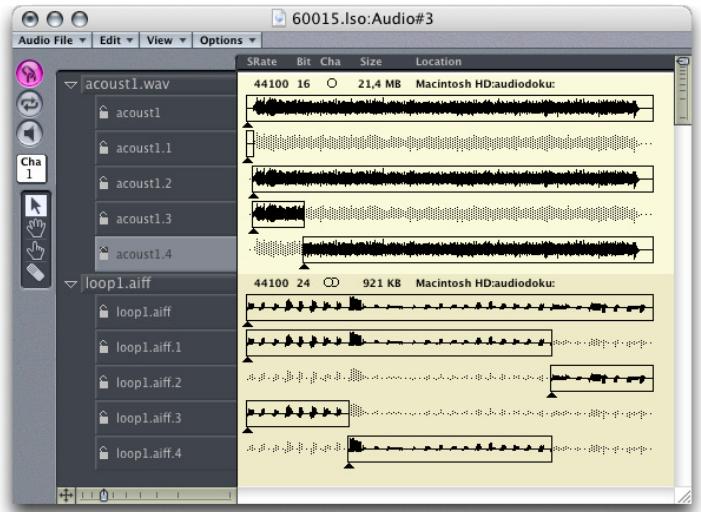Click the Size column header
Screen dimensions: 701x512
pos(371,62)
